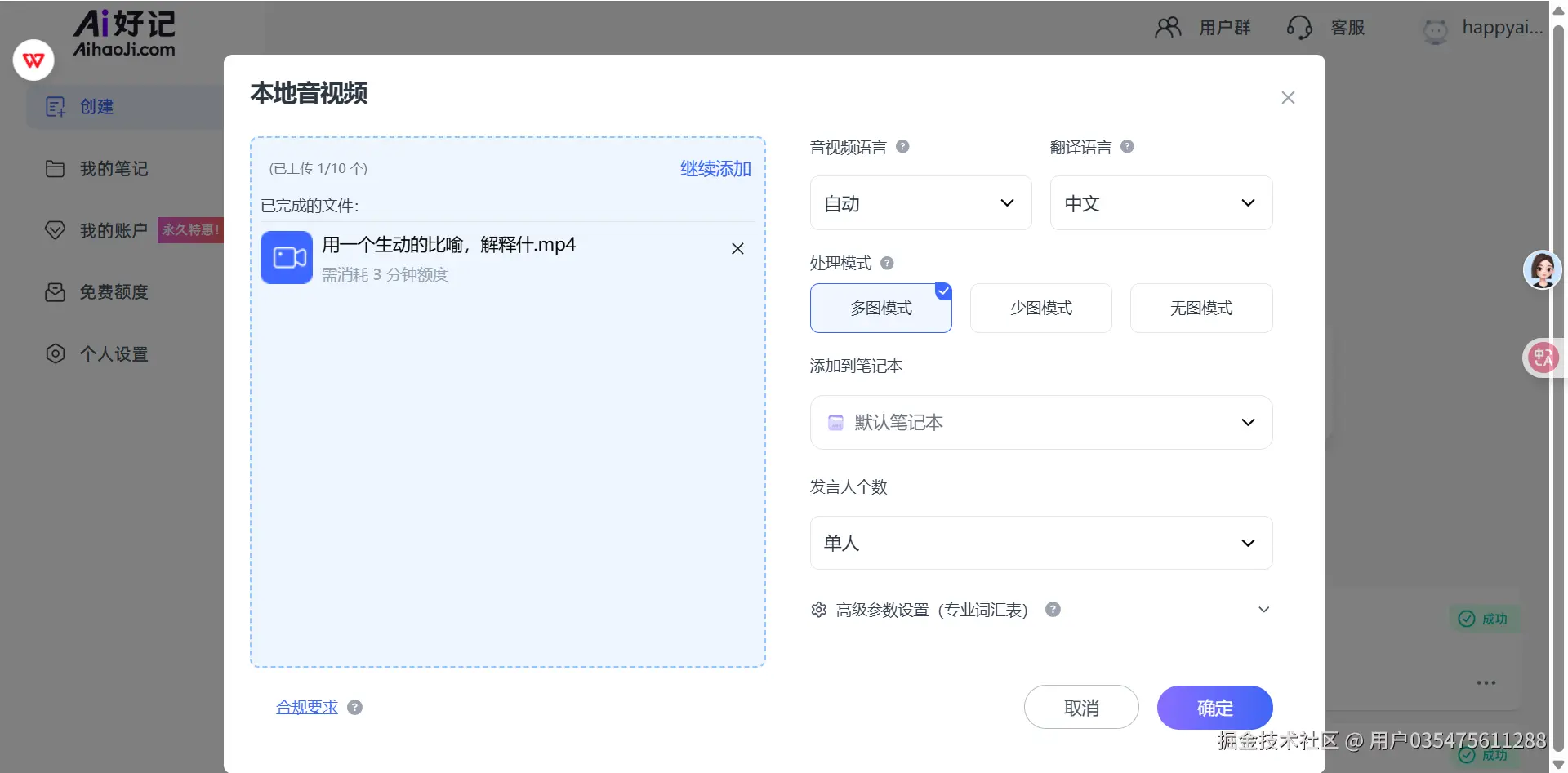1568x773 pixels.
Task: Open My Notes folder icon
Action: (x=55, y=169)
